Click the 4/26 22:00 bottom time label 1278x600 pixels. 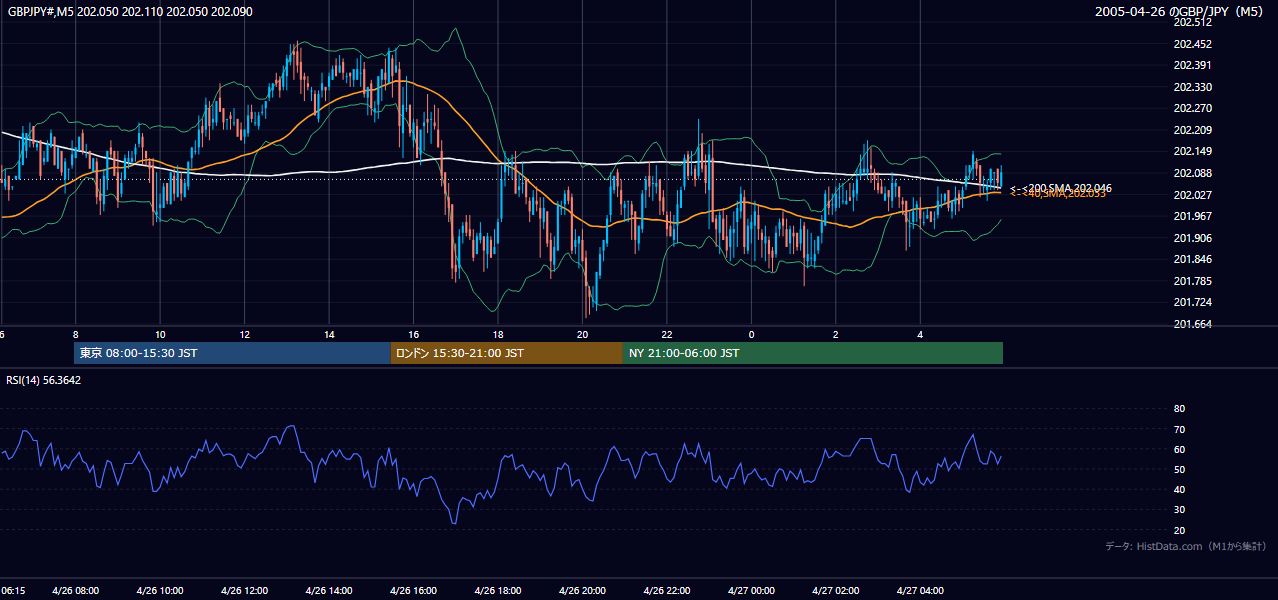(667, 591)
